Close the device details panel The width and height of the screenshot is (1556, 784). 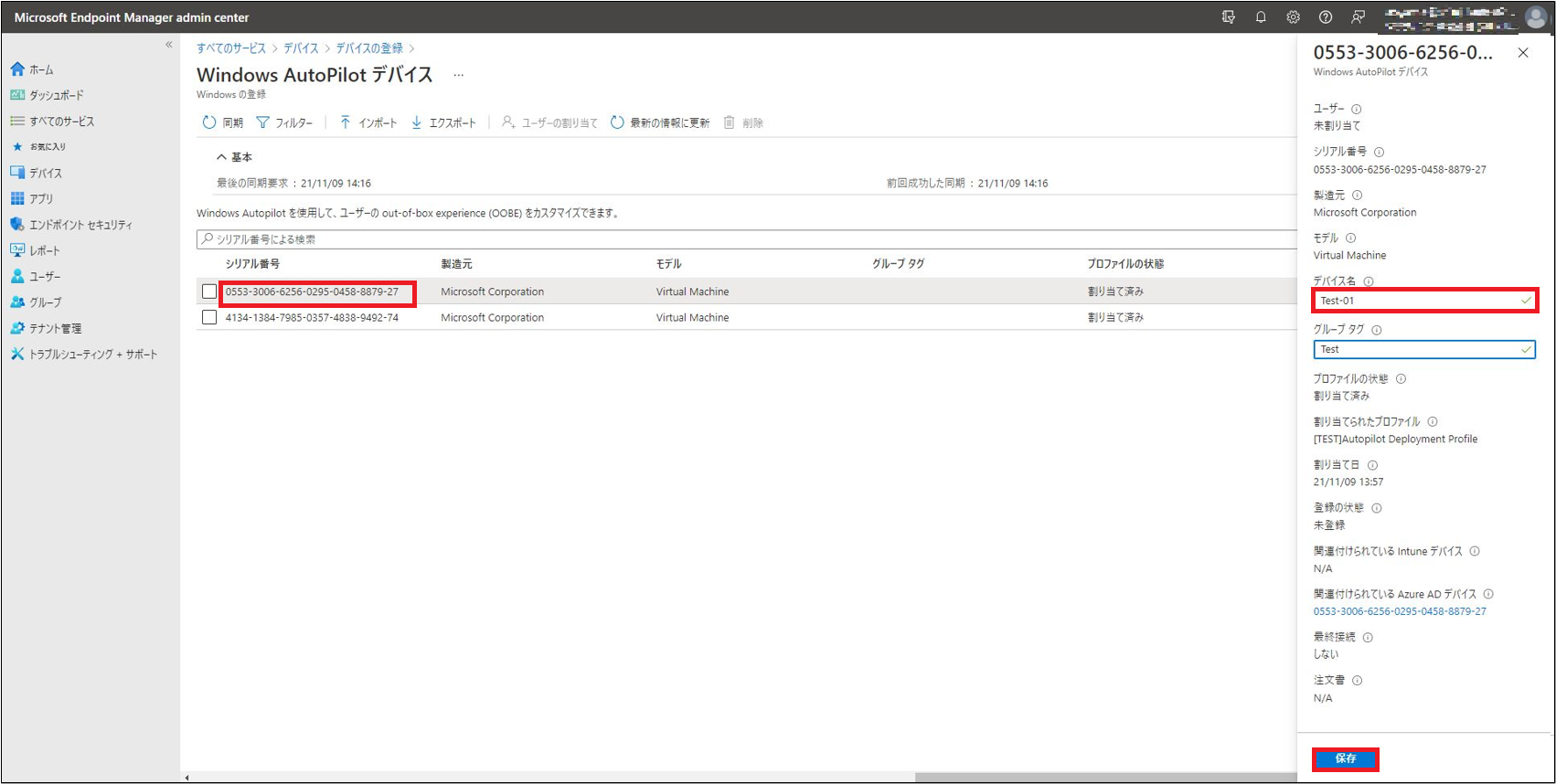coord(1523,53)
